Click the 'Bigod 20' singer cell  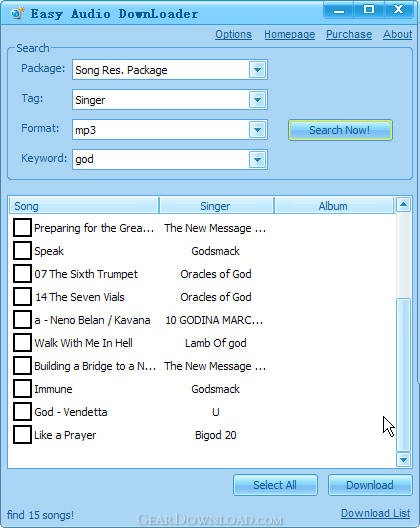click(216, 435)
